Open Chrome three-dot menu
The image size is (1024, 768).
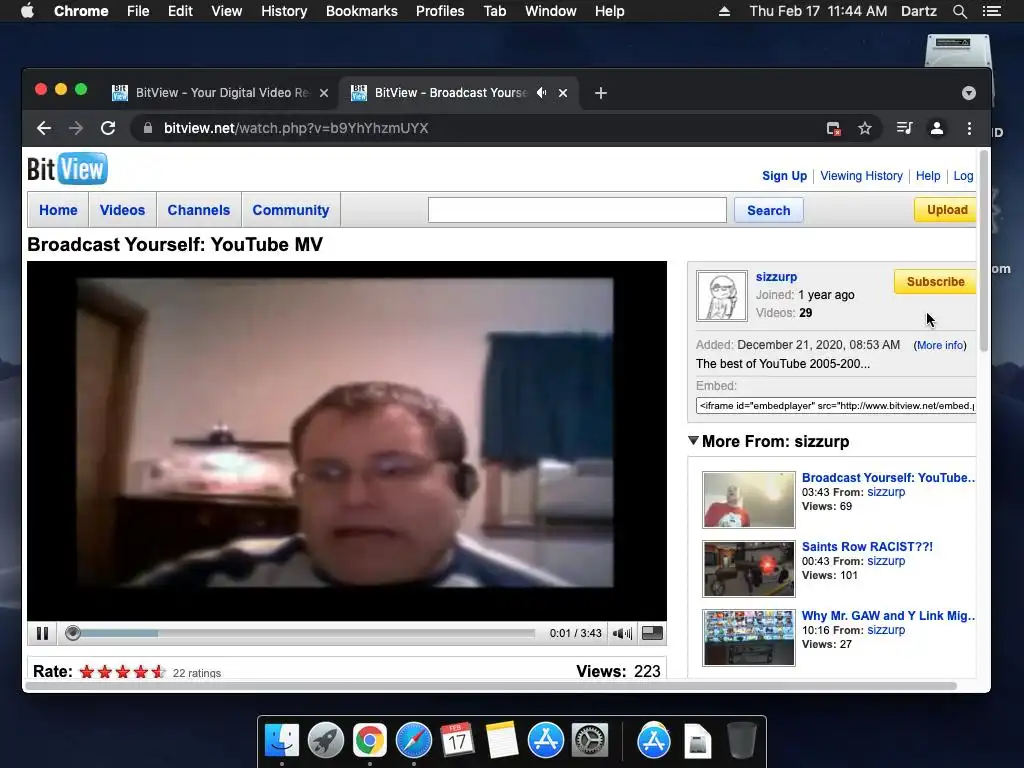click(x=969, y=129)
